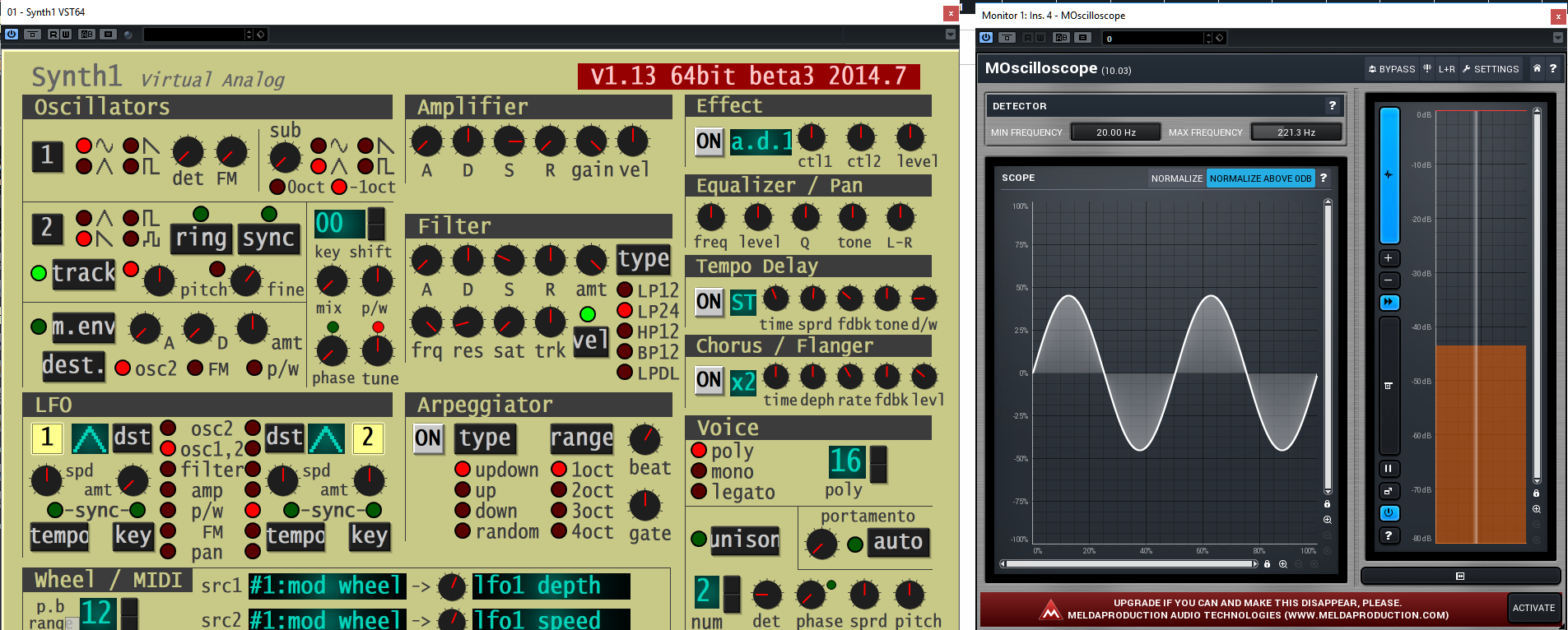Screen dimensions: 1568x630
Task: Click the scope horizontal scrollbar
Action: (x=1128, y=564)
